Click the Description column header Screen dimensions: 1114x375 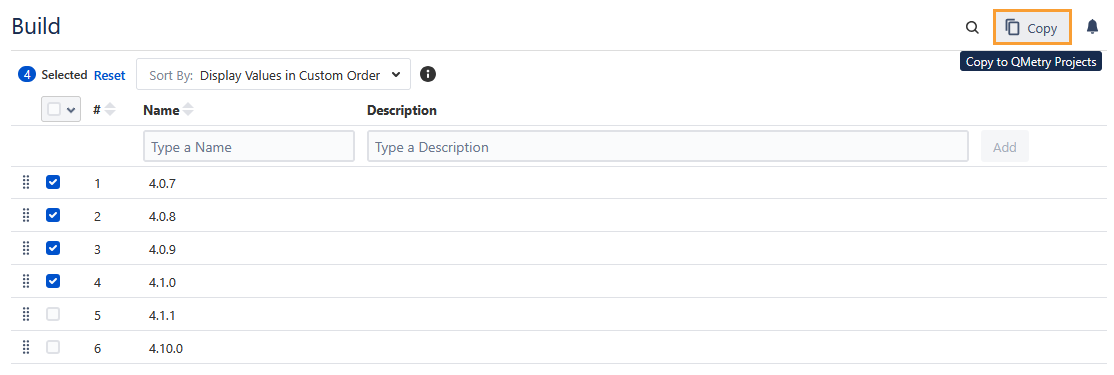click(x=401, y=111)
